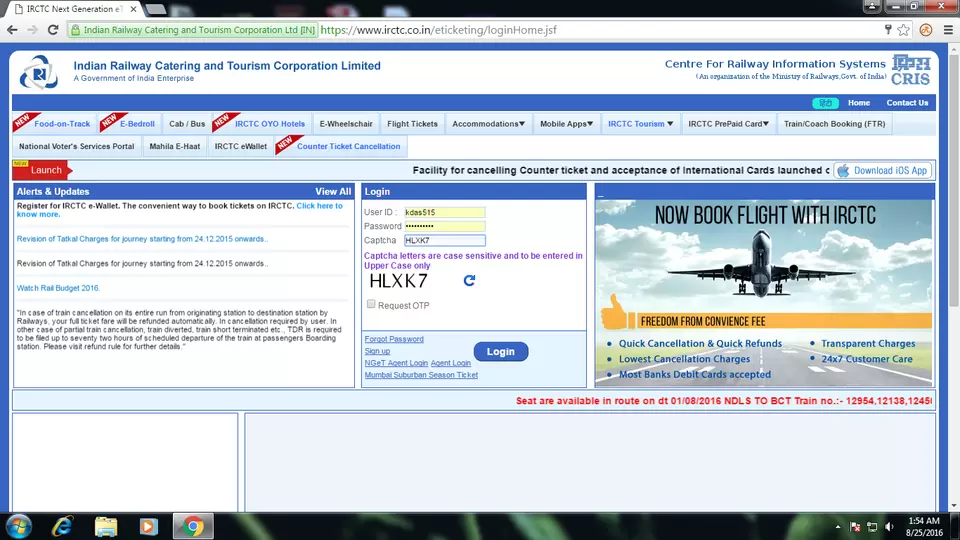Screen dimensions: 960x540
Task: Click the browser address bar URL
Action: [438, 29]
